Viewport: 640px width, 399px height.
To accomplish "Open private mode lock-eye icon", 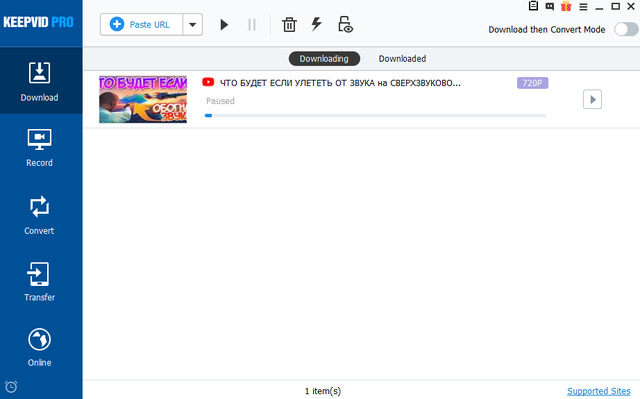I will pyautogui.click(x=345, y=24).
